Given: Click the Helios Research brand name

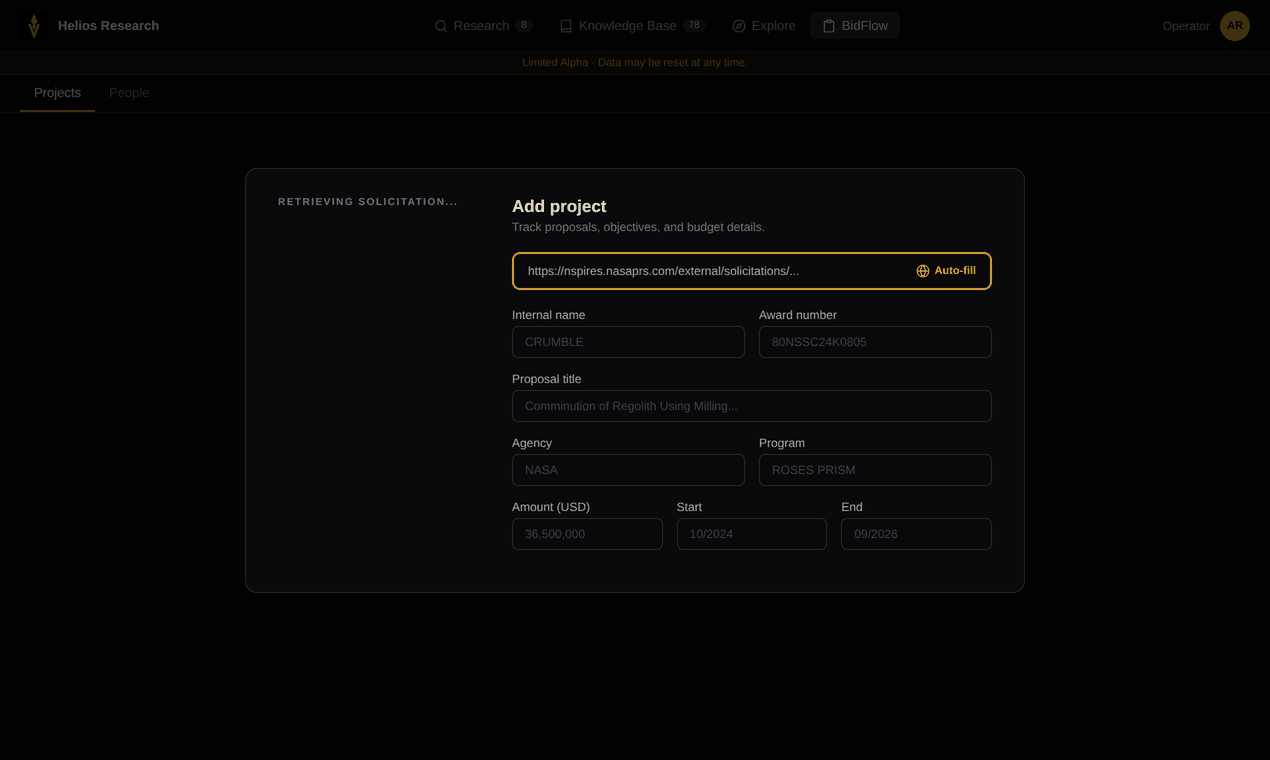Looking at the screenshot, I should click(108, 26).
